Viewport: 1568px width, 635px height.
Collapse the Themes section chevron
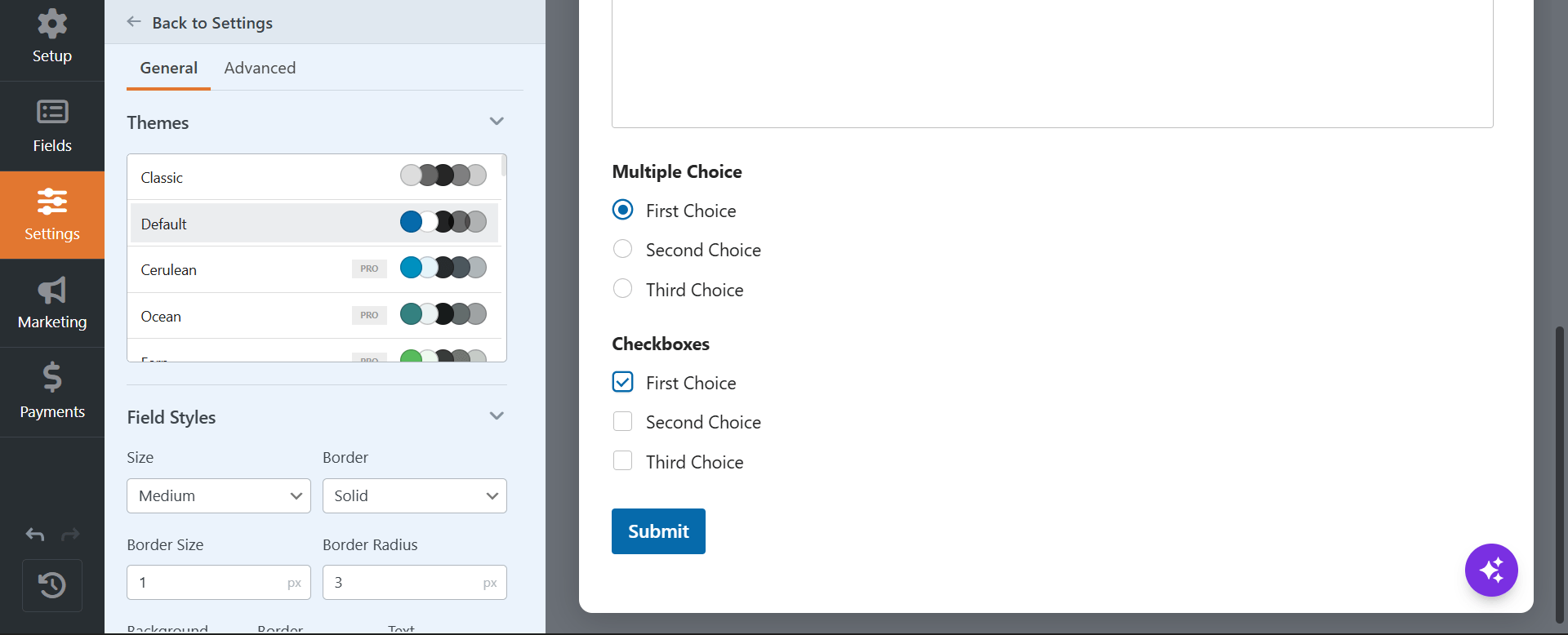tap(497, 122)
